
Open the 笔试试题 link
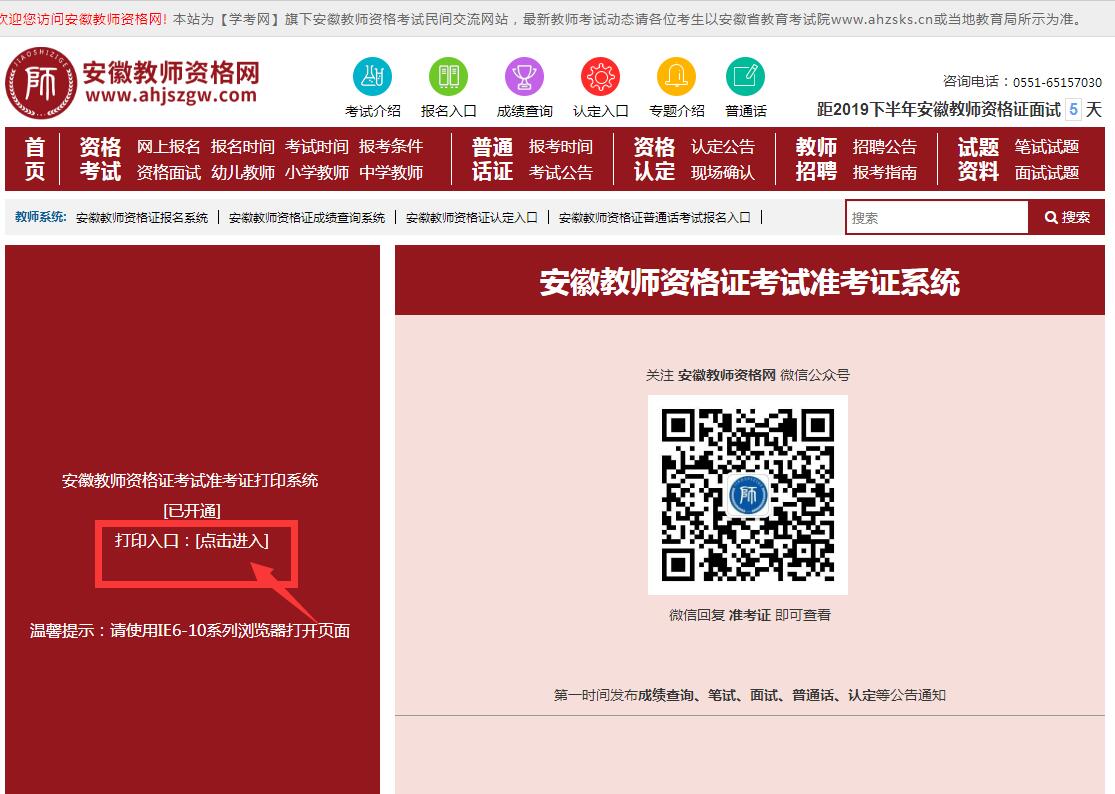point(1047,146)
